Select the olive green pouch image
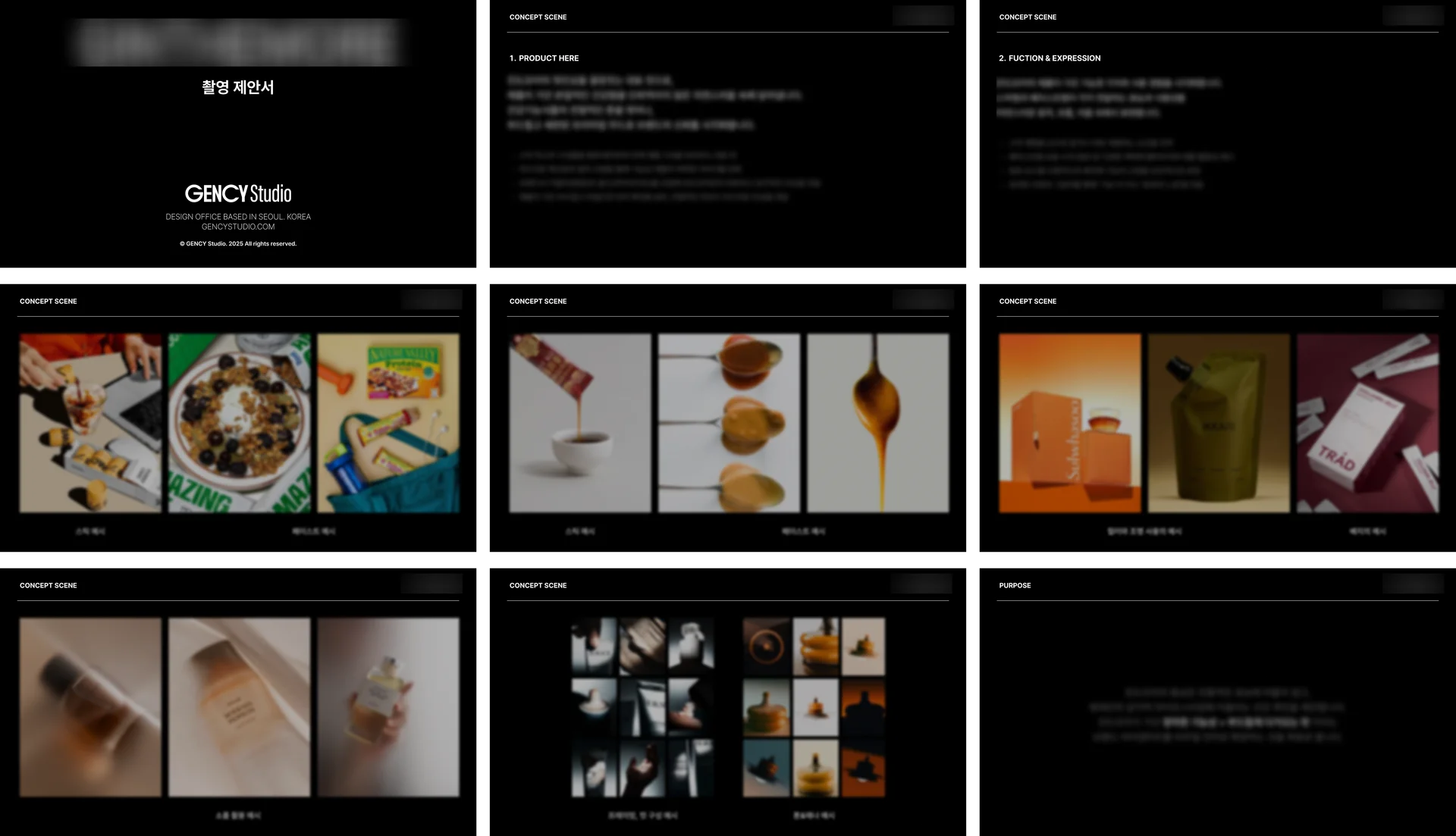 click(1218, 423)
